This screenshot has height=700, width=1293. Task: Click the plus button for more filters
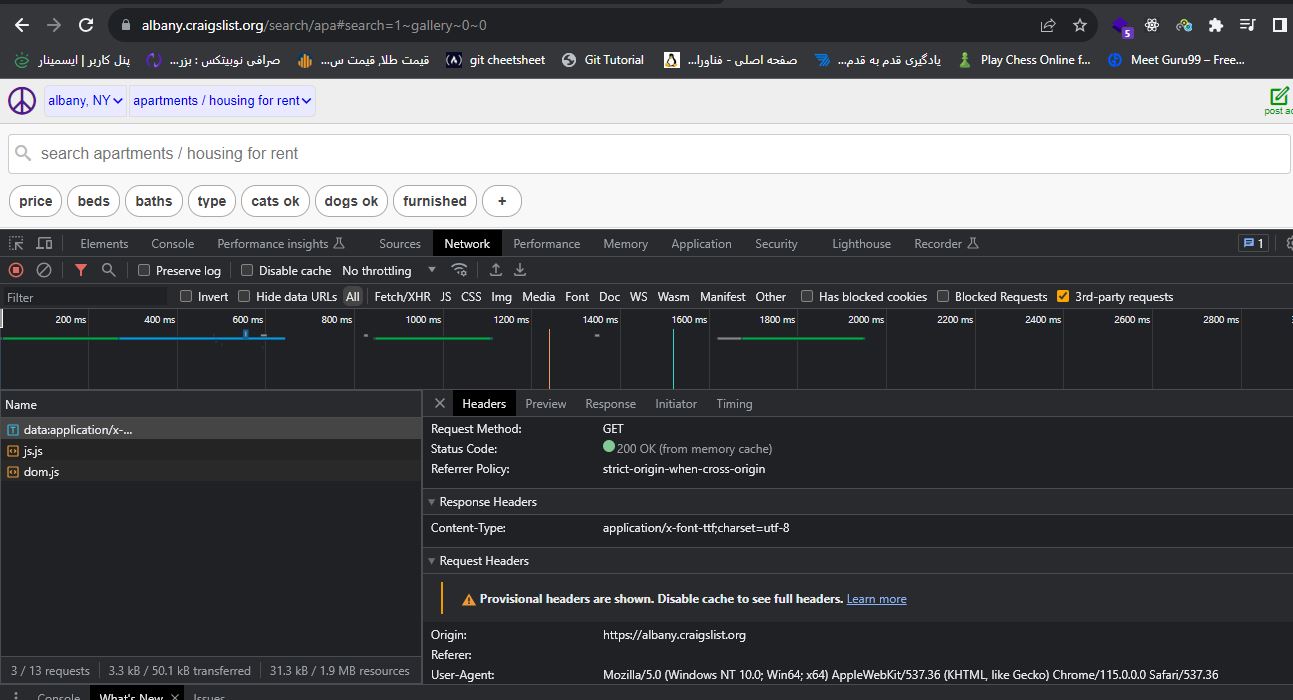(x=502, y=201)
